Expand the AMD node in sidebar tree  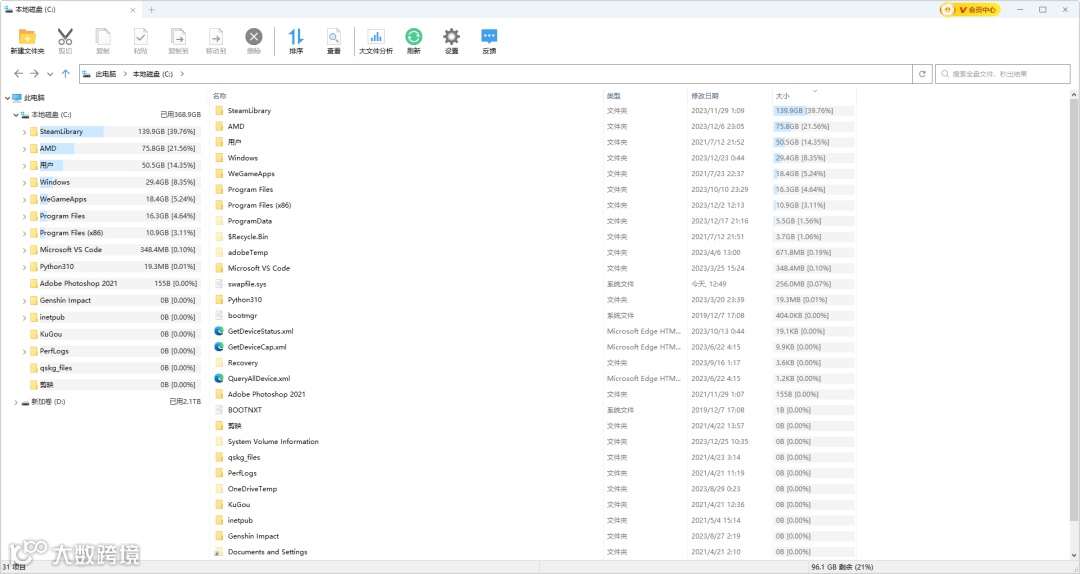coord(24,149)
